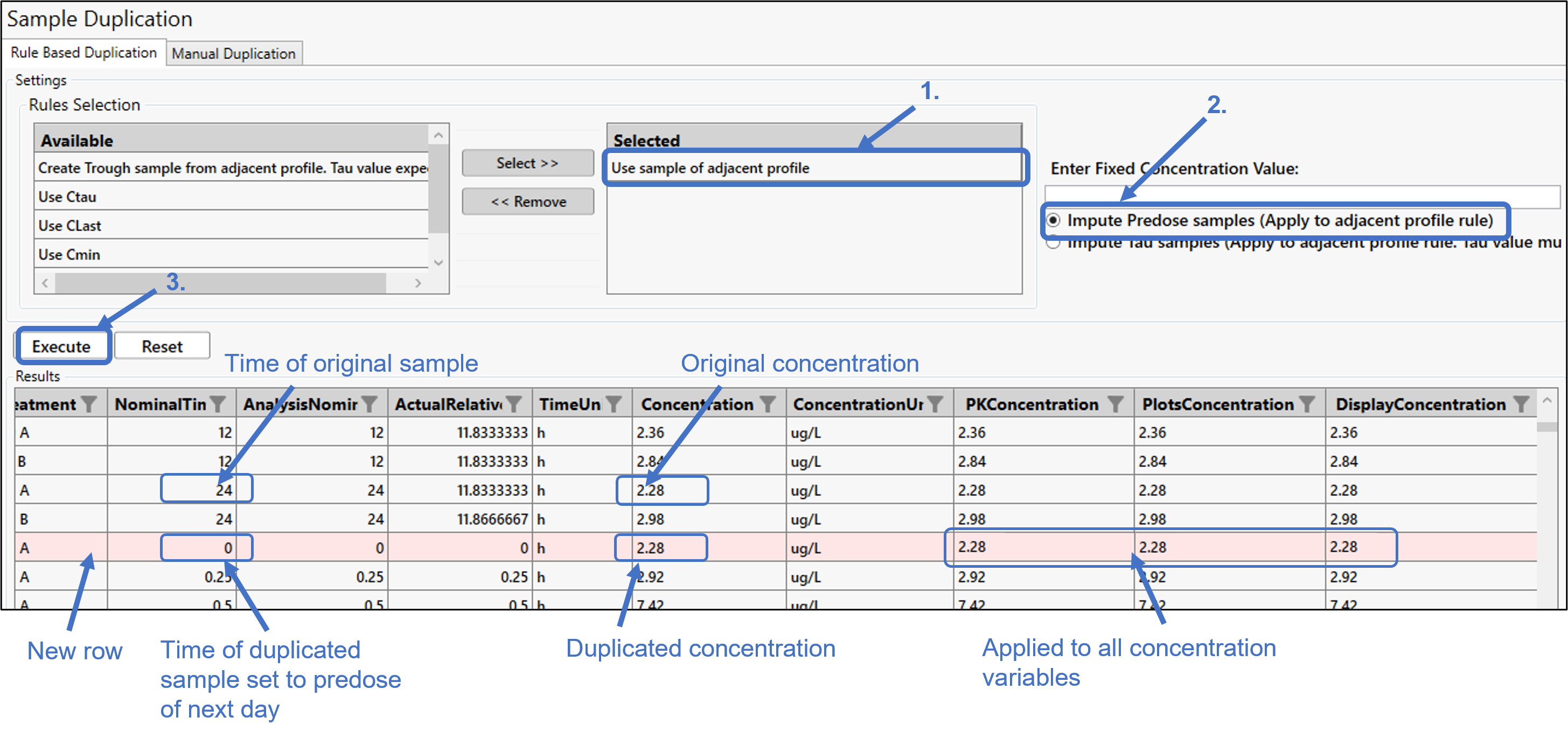Click filter icon on AnalysisNominal column
Screen dimensions: 1568x738
pos(370,405)
